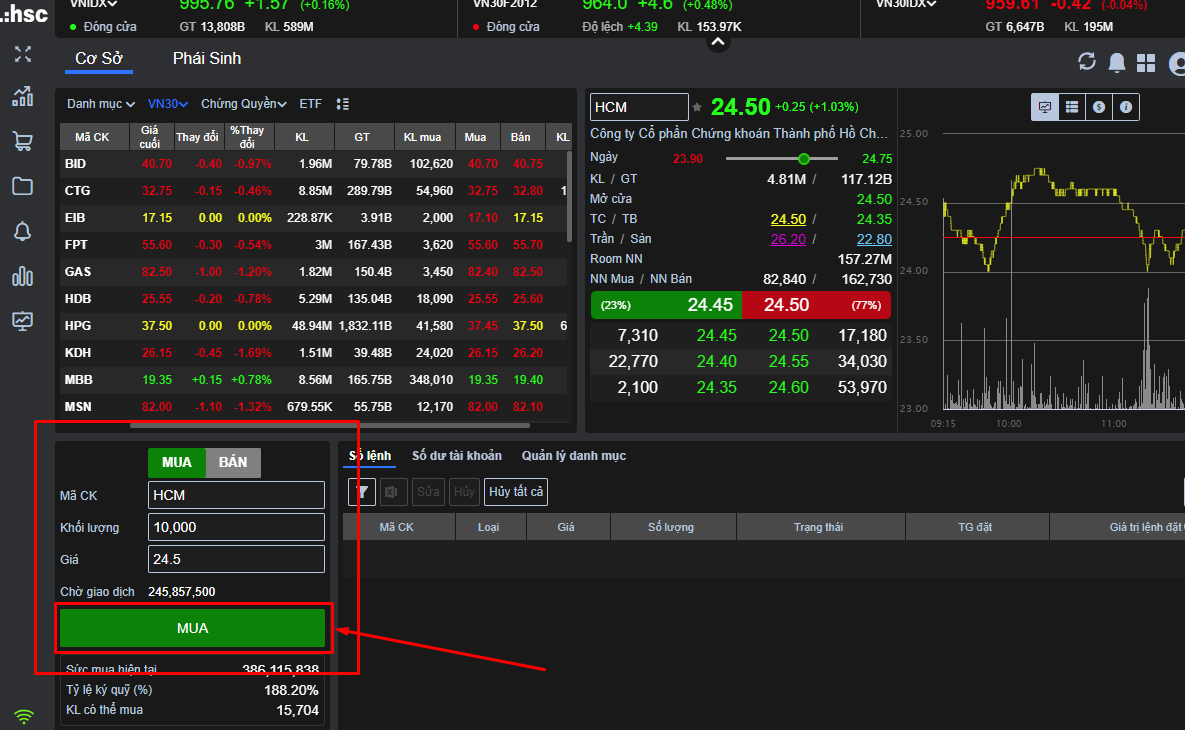Viewport: 1185px width, 730px height.
Task: Select the MBB row in the stock table
Action: click(314, 379)
